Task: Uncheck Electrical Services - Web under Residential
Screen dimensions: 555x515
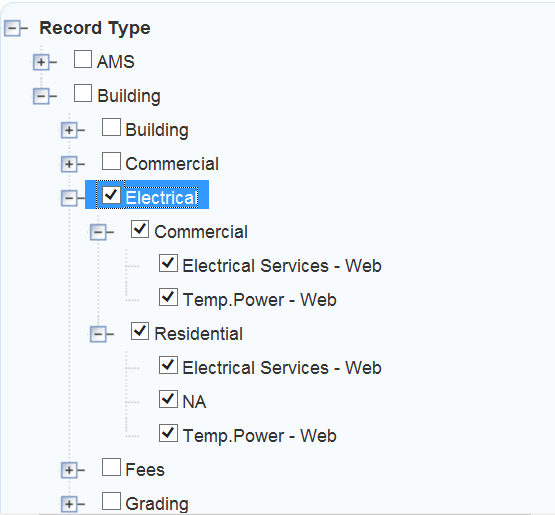Action: tap(168, 365)
